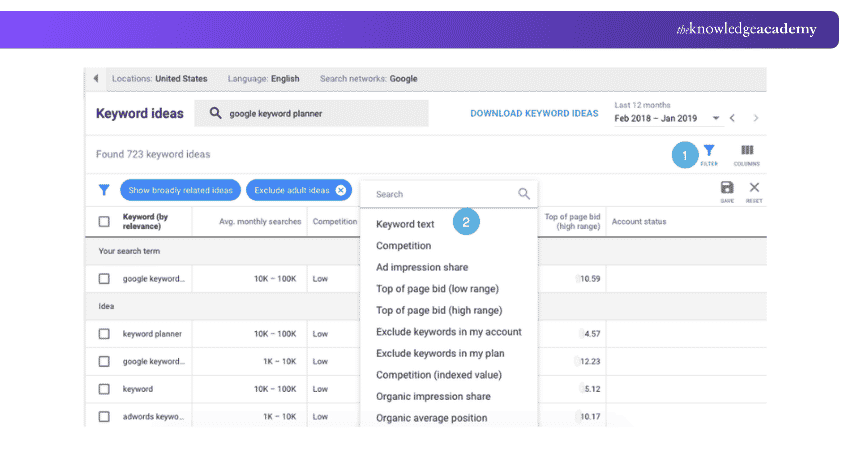Click the magnifier in the filter search box

524,194
